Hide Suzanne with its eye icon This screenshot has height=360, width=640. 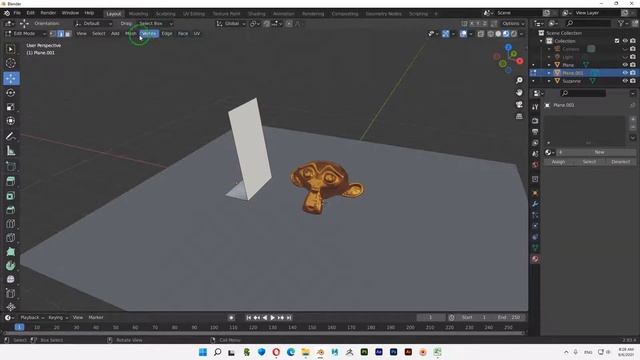coord(625,81)
